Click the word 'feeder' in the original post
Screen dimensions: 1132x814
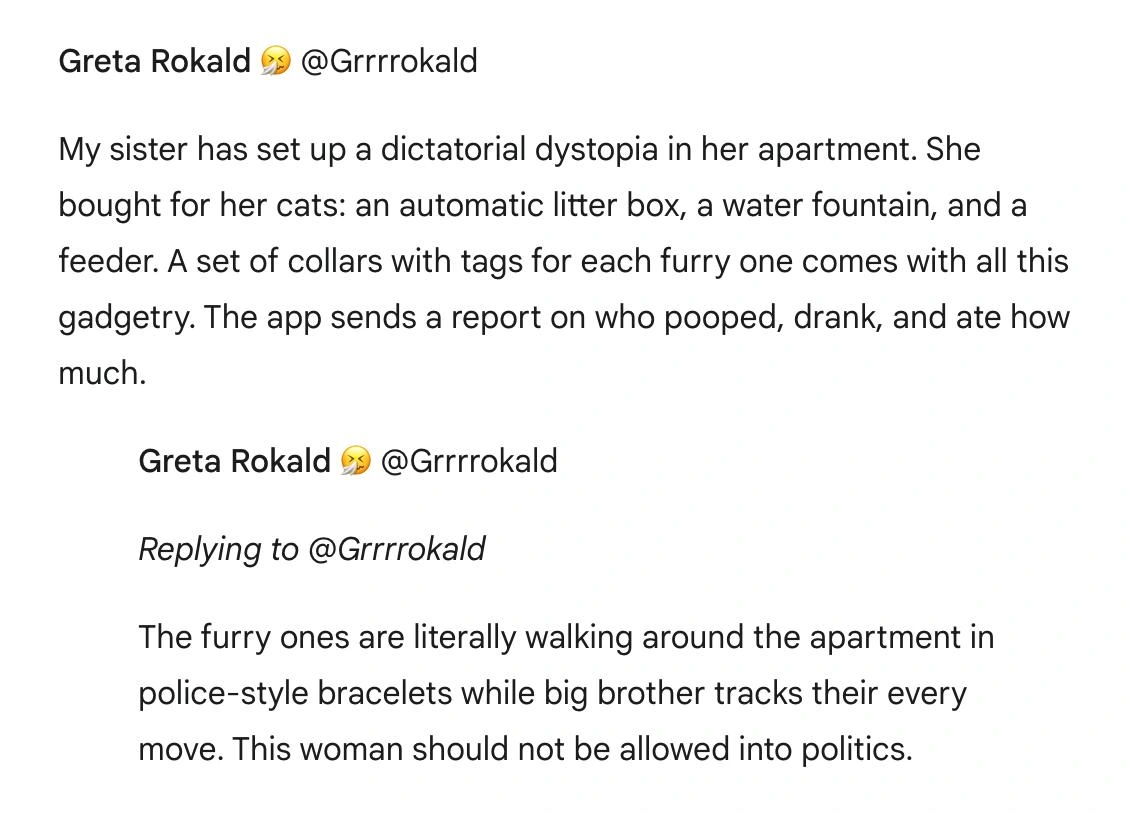(x=105, y=262)
